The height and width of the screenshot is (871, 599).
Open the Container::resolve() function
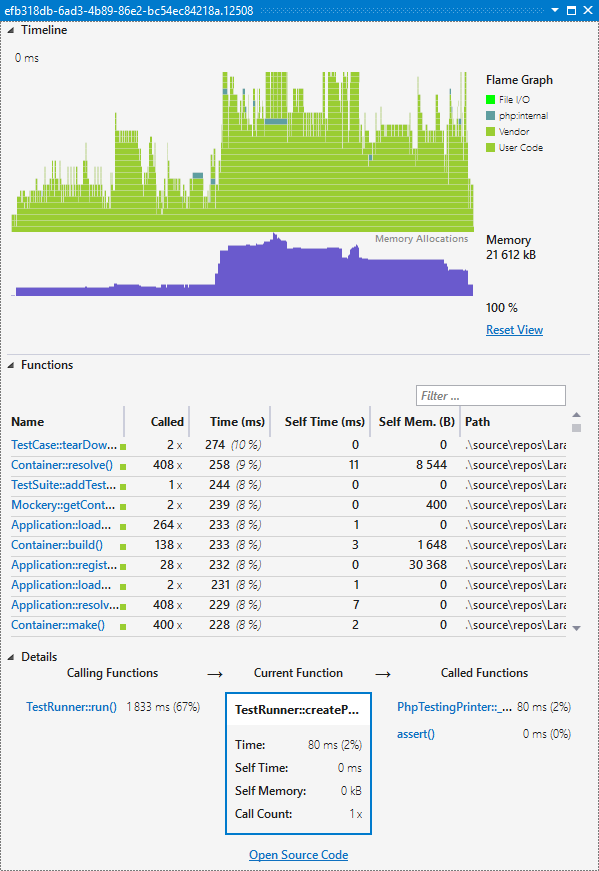(x=62, y=465)
